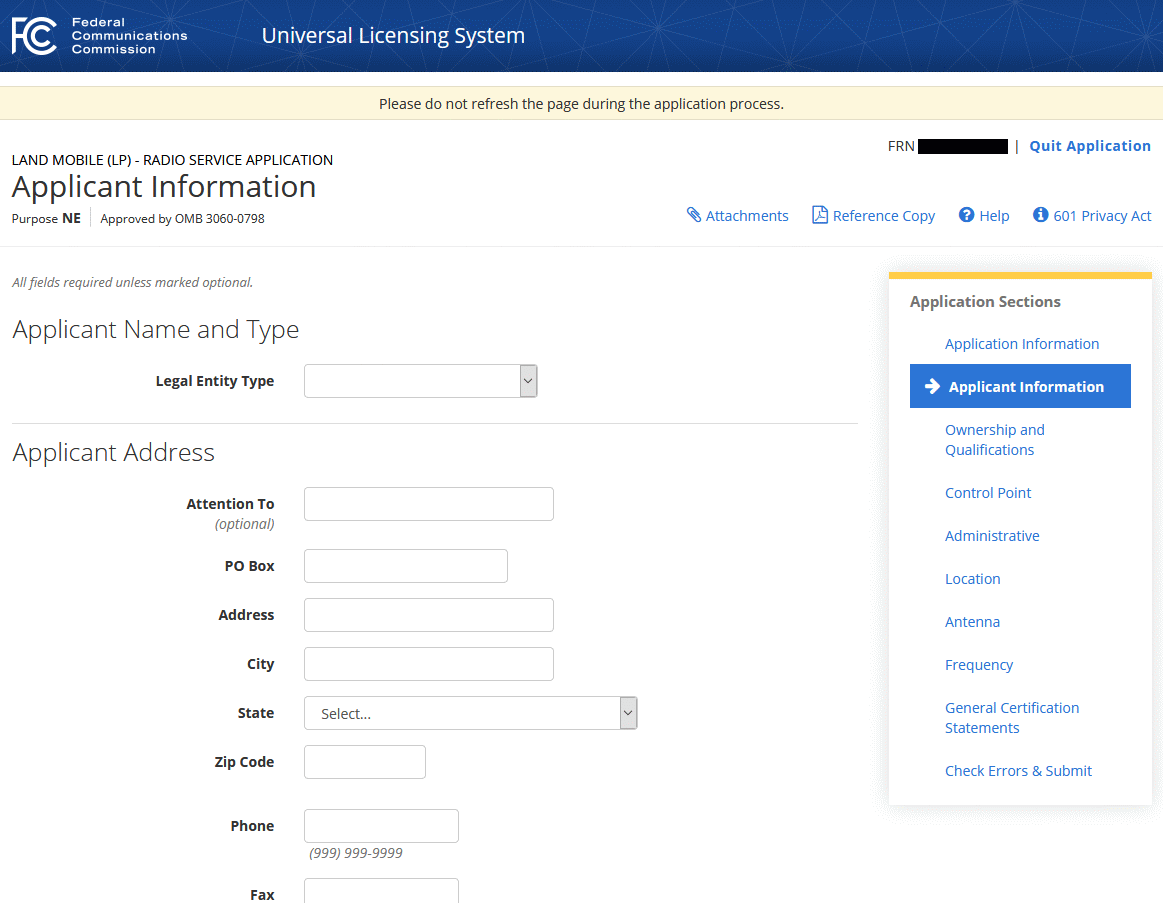Image resolution: width=1163 pixels, height=903 pixels.
Task: Click the arrow icon beside Applicant Information
Action: 932,386
